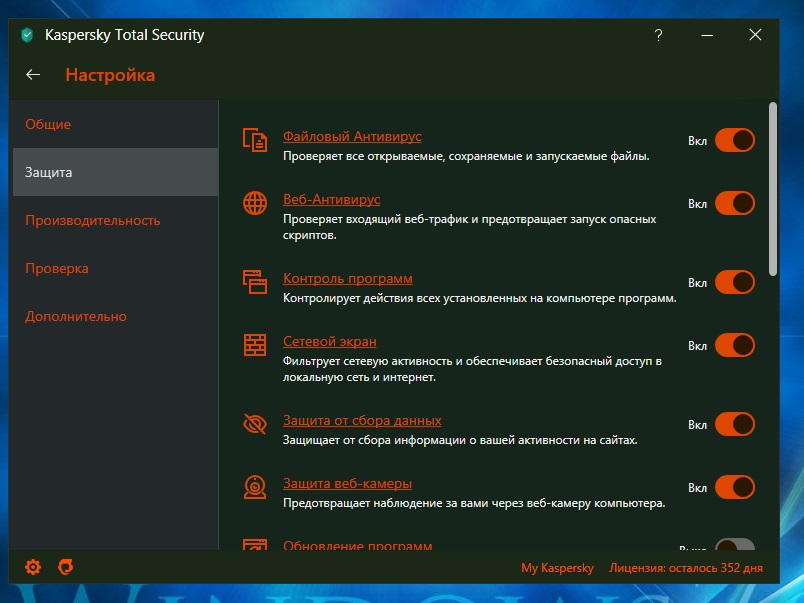Click the crossed-eye data collection protection icon
Screen dimensions: 804x603
tap(255, 424)
